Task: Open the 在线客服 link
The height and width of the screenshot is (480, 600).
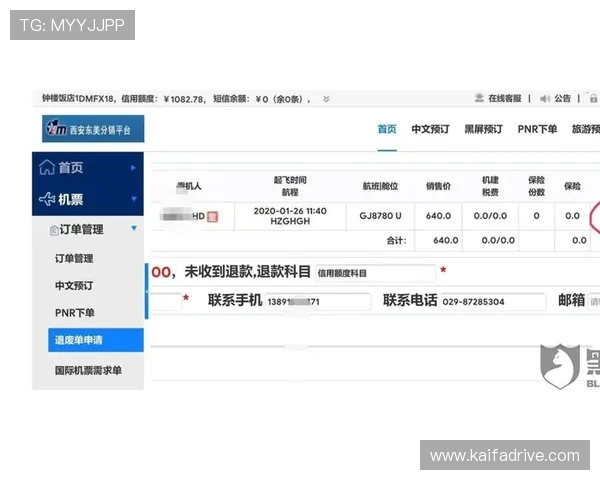Action: click(505, 99)
